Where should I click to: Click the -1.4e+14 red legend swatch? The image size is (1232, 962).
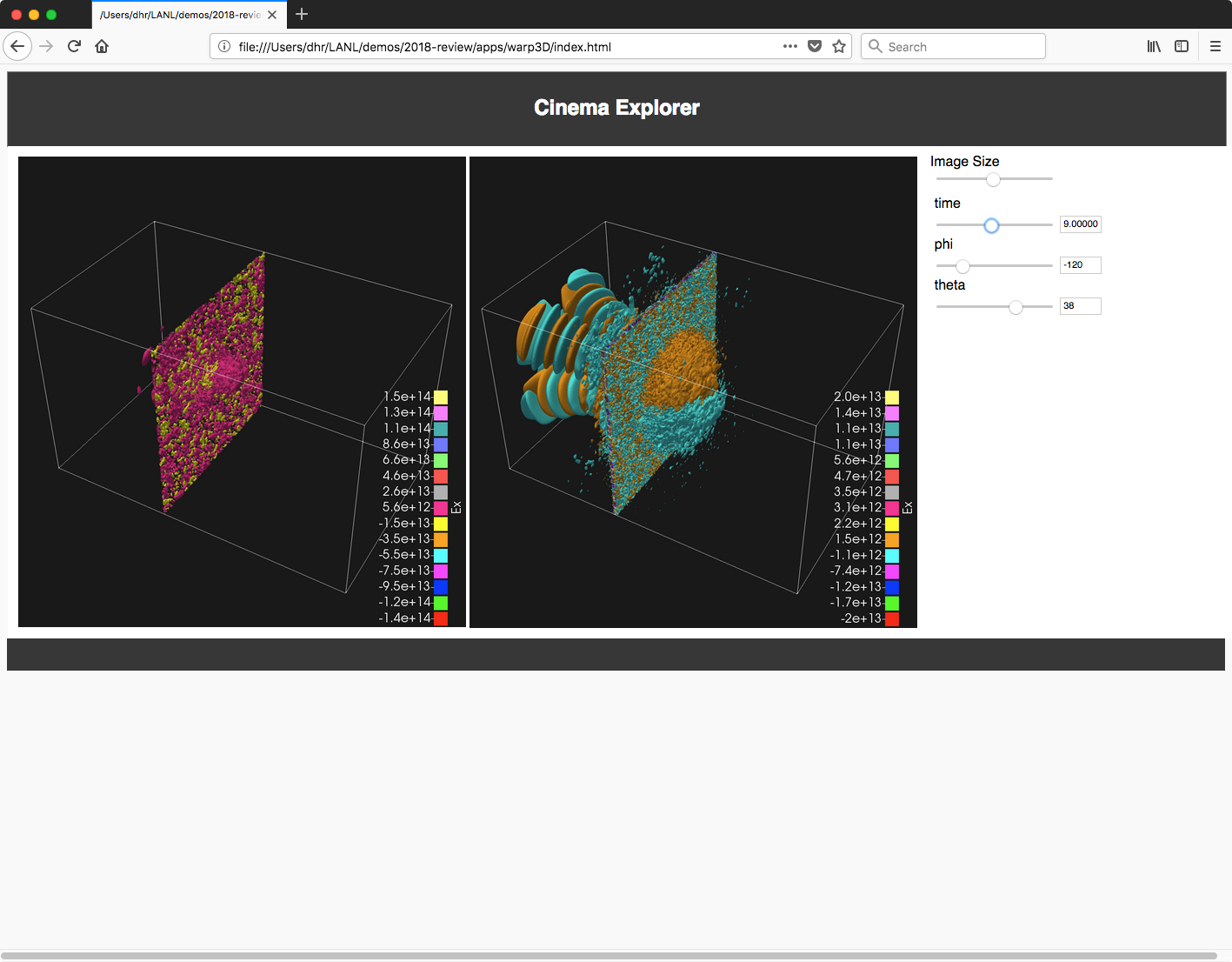tap(441, 618)
